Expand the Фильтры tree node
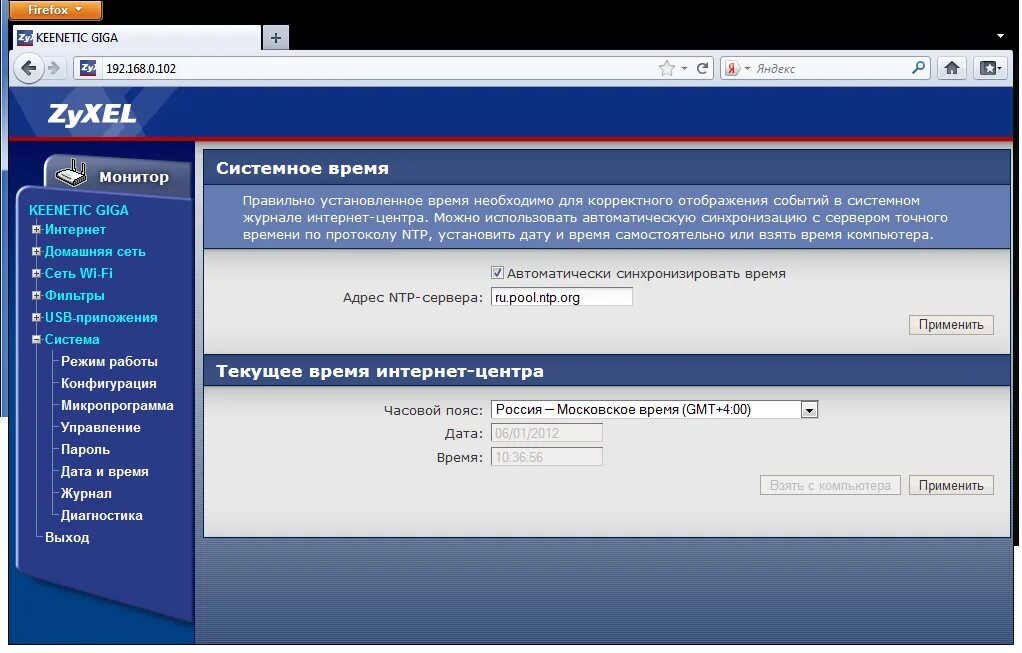 click(x=36, y=296)
